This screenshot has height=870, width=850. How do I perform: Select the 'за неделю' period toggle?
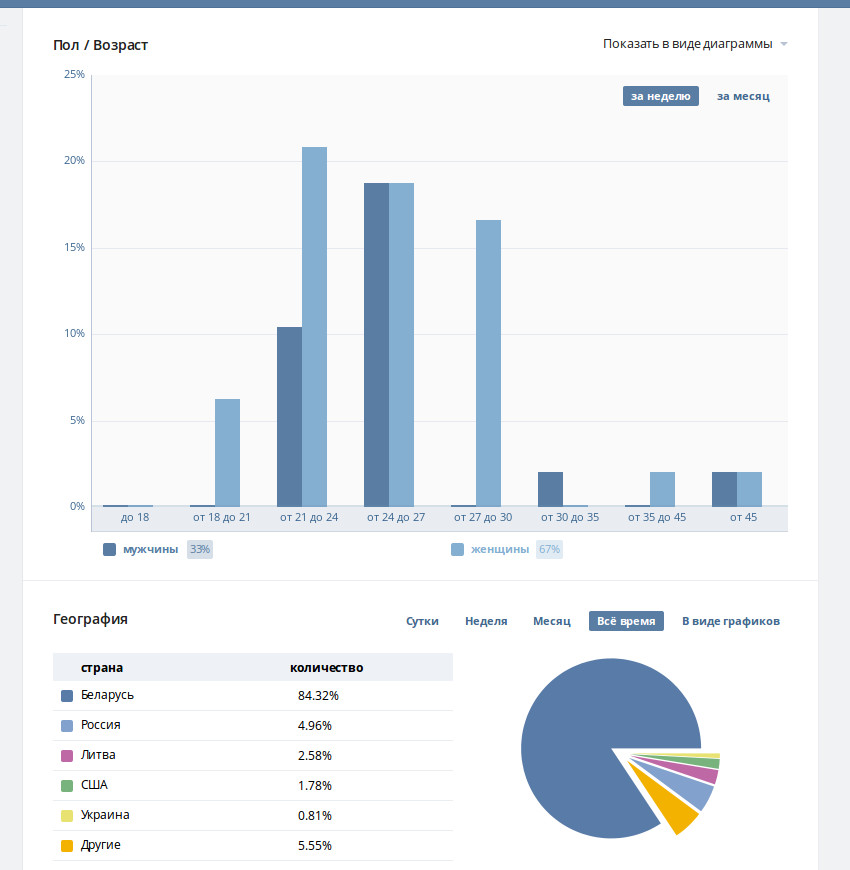click(660, 96)
